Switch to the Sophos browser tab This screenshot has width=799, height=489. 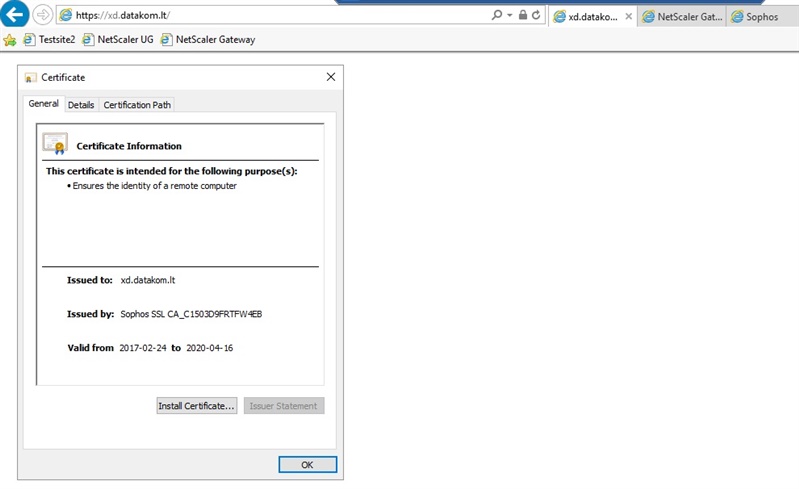(762, 17)
